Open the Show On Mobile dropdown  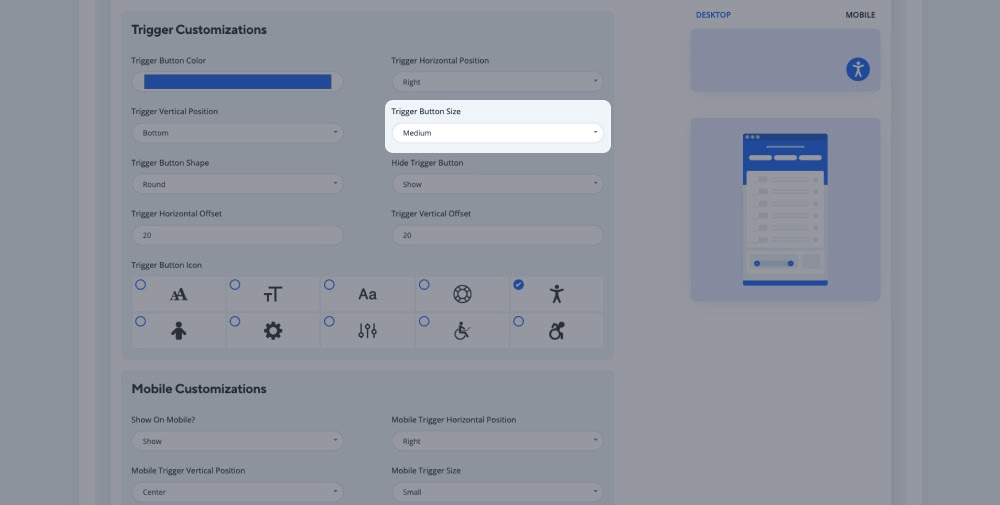tap(237, 441)
